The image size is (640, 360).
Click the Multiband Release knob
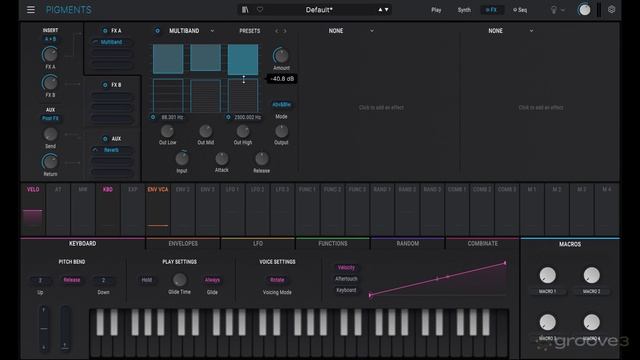point(262,159)
